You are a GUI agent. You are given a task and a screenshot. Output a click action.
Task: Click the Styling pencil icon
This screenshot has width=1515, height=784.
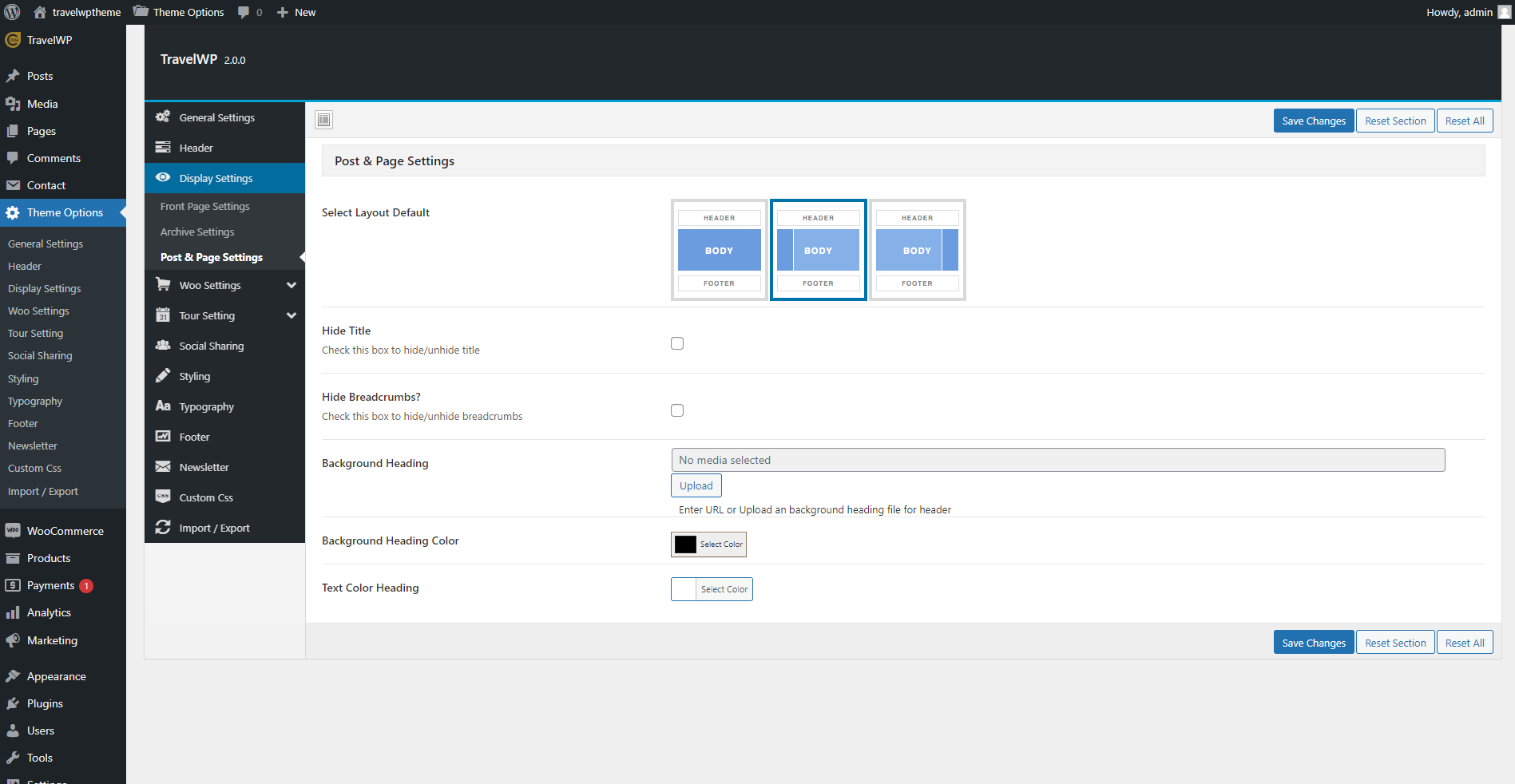coord(163,375)
